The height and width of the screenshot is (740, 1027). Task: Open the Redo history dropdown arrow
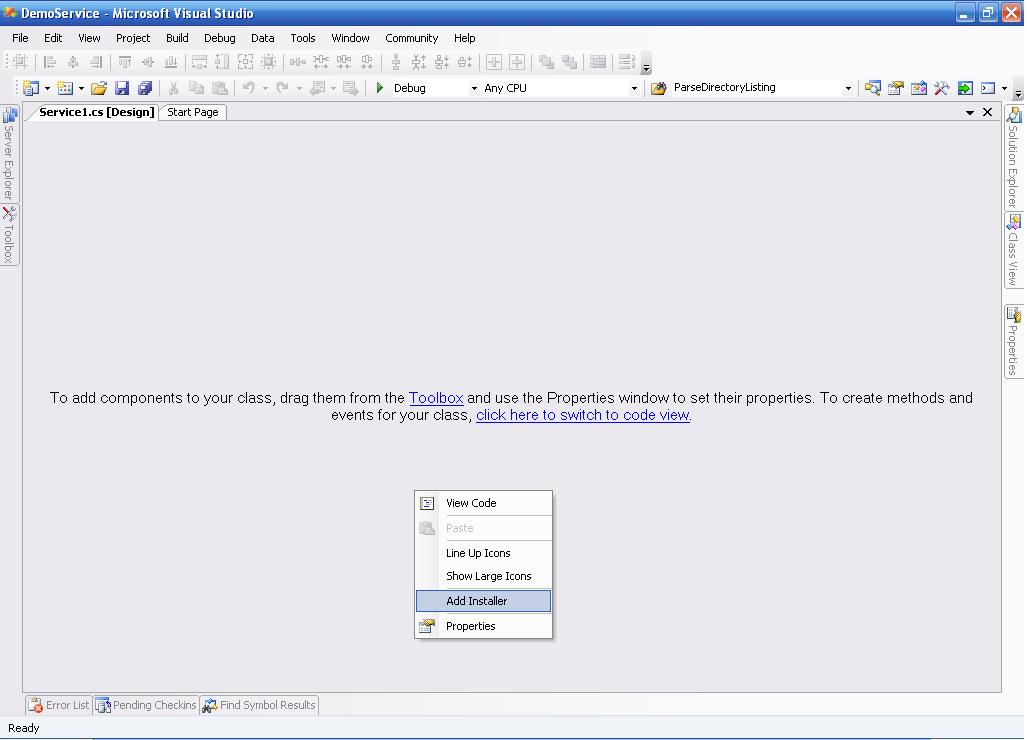[299, 88]
